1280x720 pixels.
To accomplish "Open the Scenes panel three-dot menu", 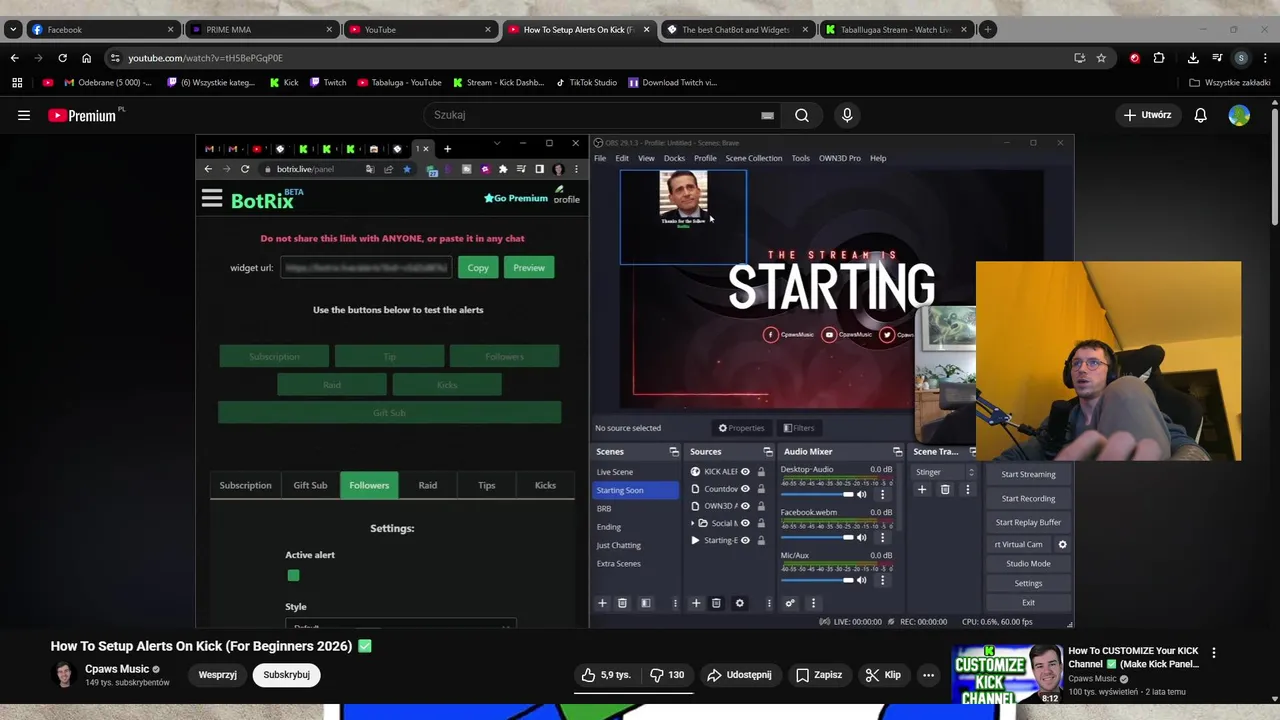I will [675, 603].
